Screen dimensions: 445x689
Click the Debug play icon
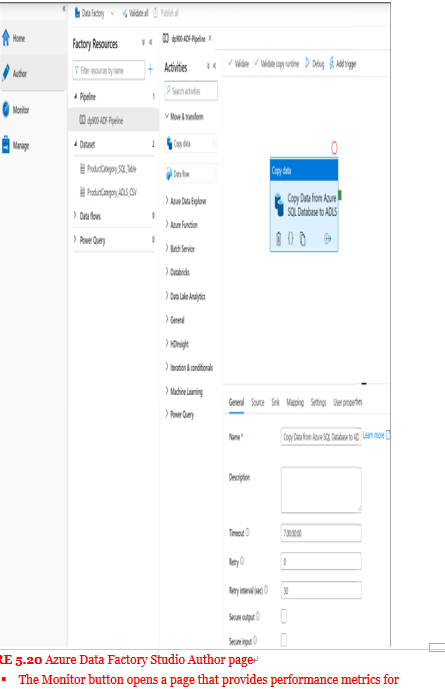point(308,63)
